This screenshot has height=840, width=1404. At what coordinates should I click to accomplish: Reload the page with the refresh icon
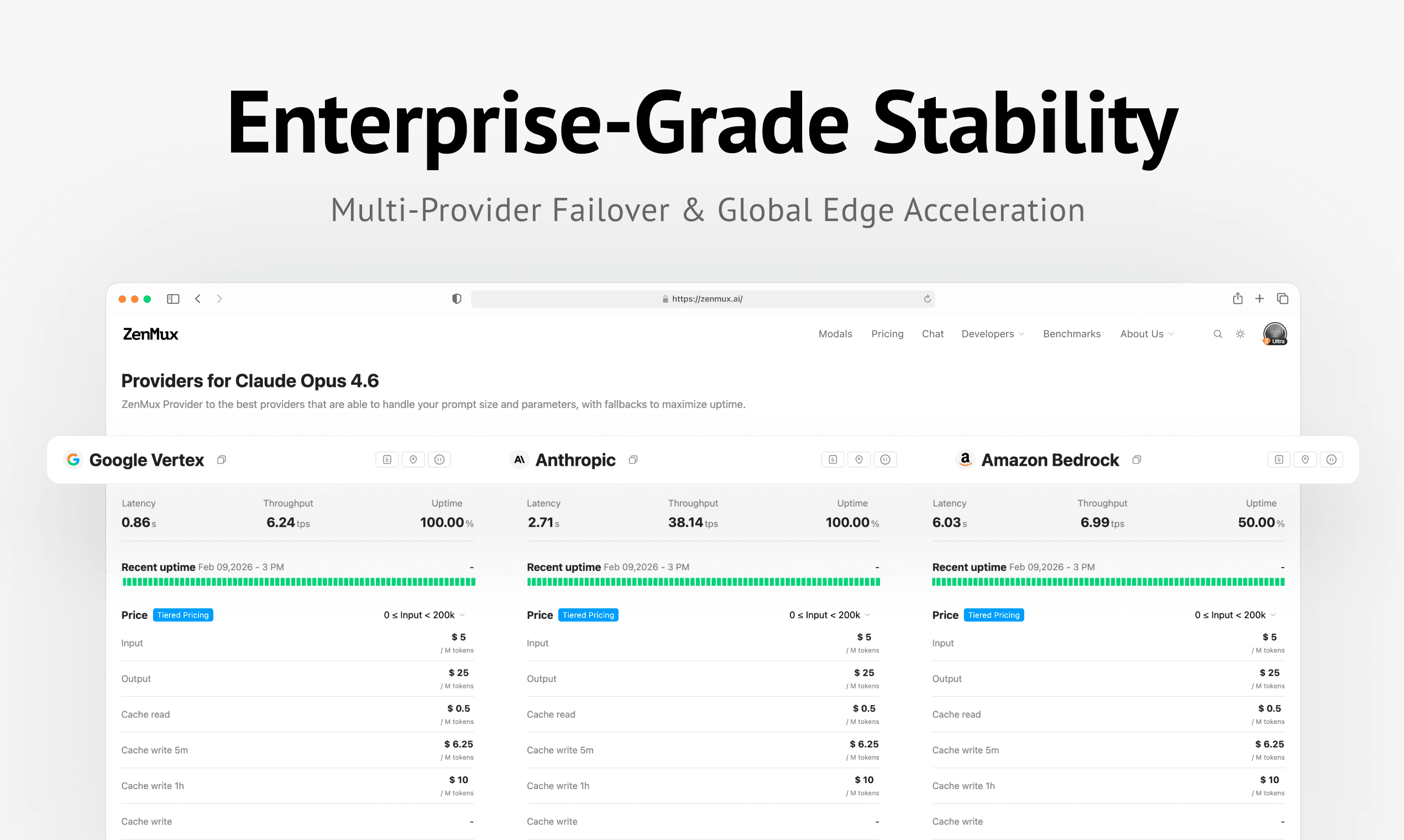coord(928,299)
